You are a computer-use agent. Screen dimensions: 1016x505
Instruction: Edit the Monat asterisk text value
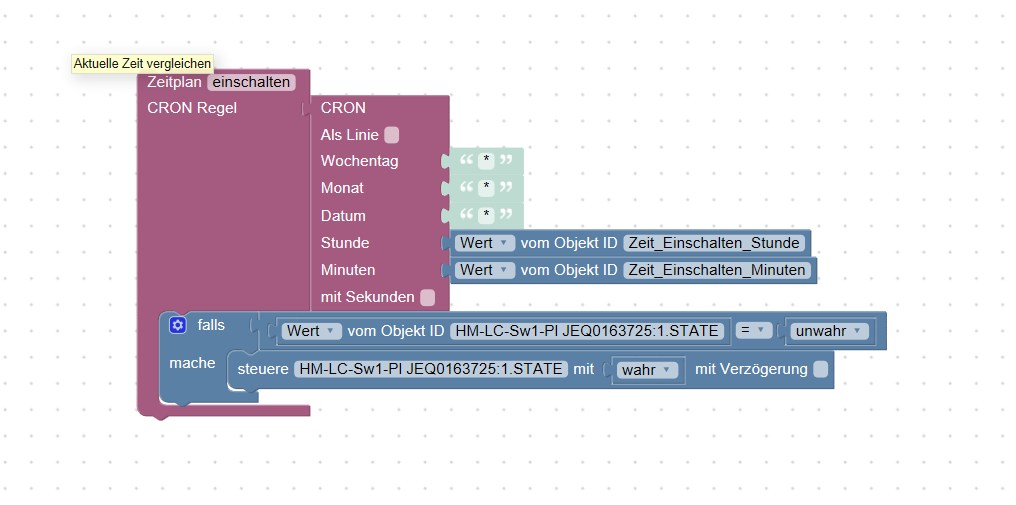(486, 187)
